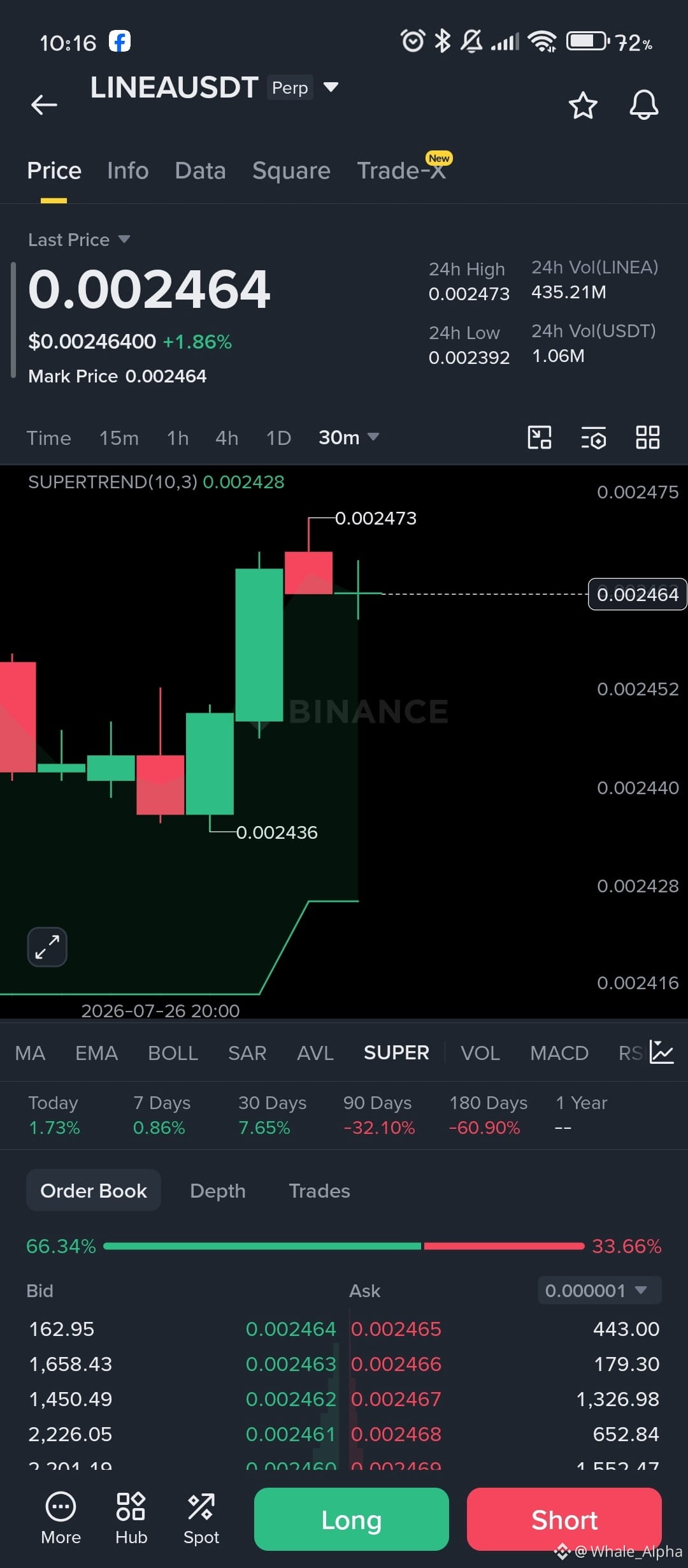Image resolution: width=688 pixels, height=1568 pixels.
Task: Open chart settings list icon
Action: (x=593, y=438)
